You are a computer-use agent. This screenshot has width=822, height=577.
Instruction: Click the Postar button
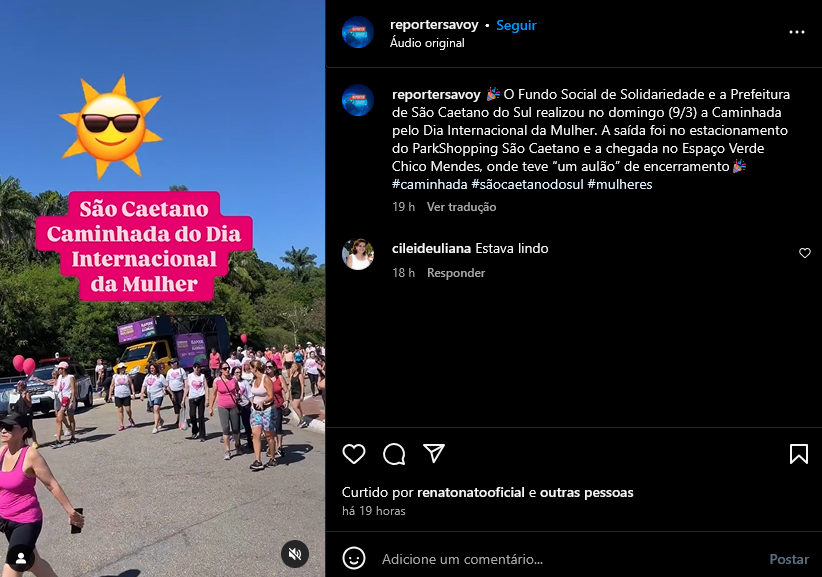pos(789,559)
